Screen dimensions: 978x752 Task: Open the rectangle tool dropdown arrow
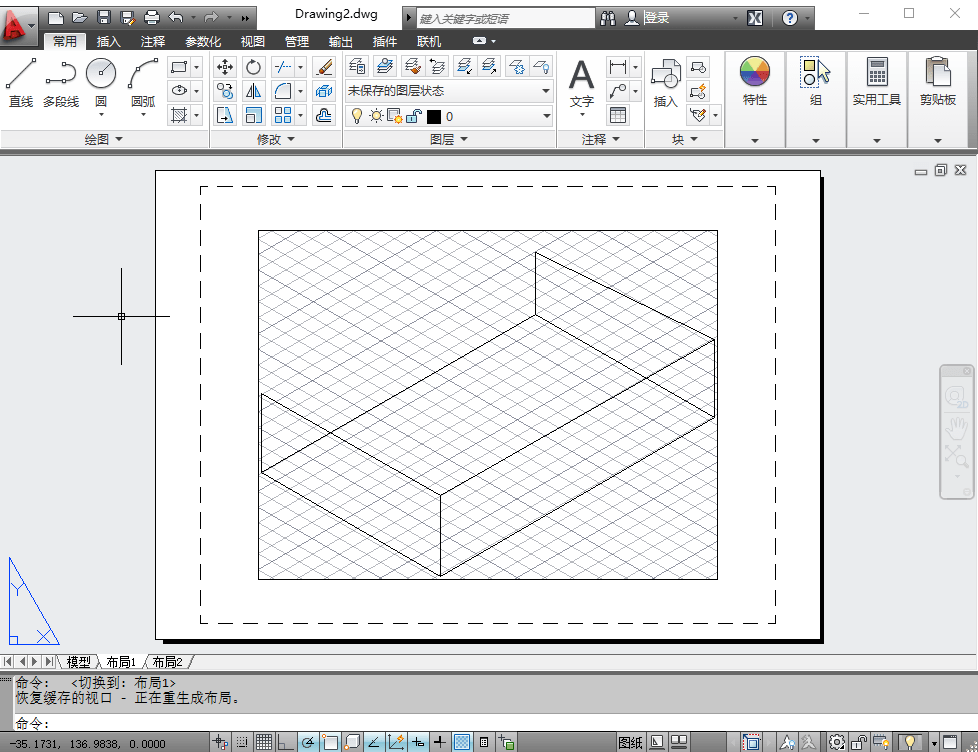[196, 67]
